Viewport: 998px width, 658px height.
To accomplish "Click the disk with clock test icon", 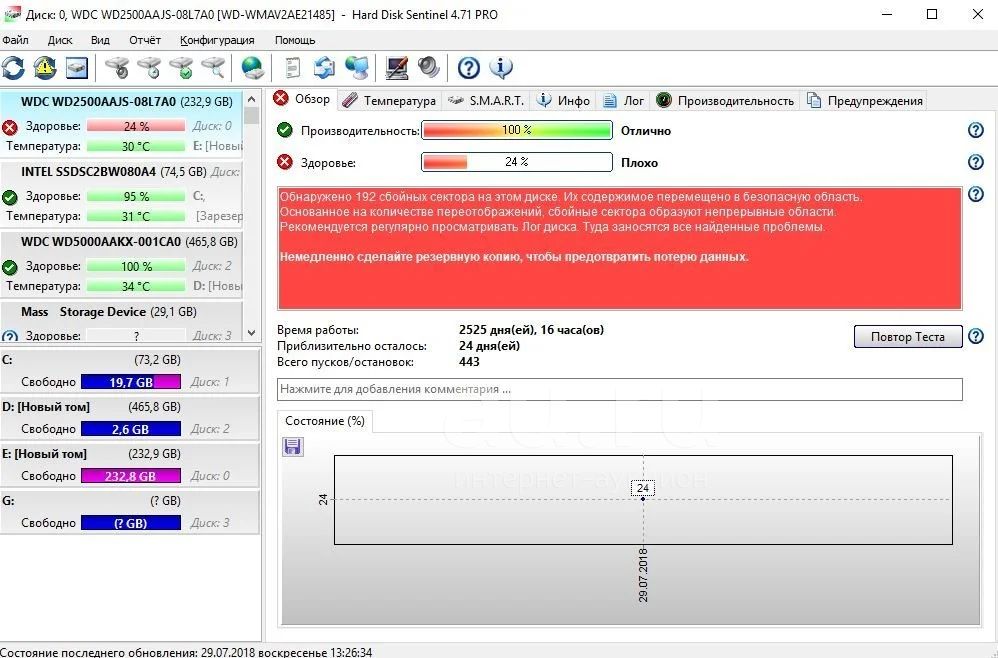I will 150,67.
